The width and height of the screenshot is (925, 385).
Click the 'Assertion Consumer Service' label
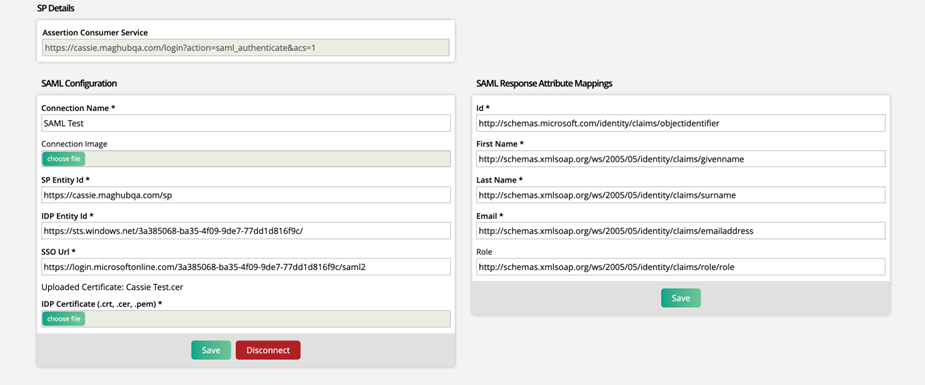(95, 32)
